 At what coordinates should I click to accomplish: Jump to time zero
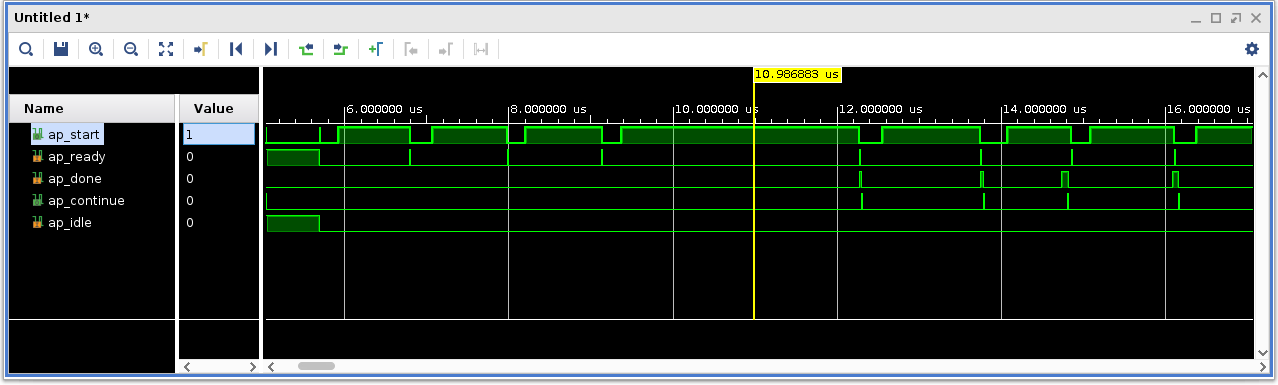[x=236, y=48]
